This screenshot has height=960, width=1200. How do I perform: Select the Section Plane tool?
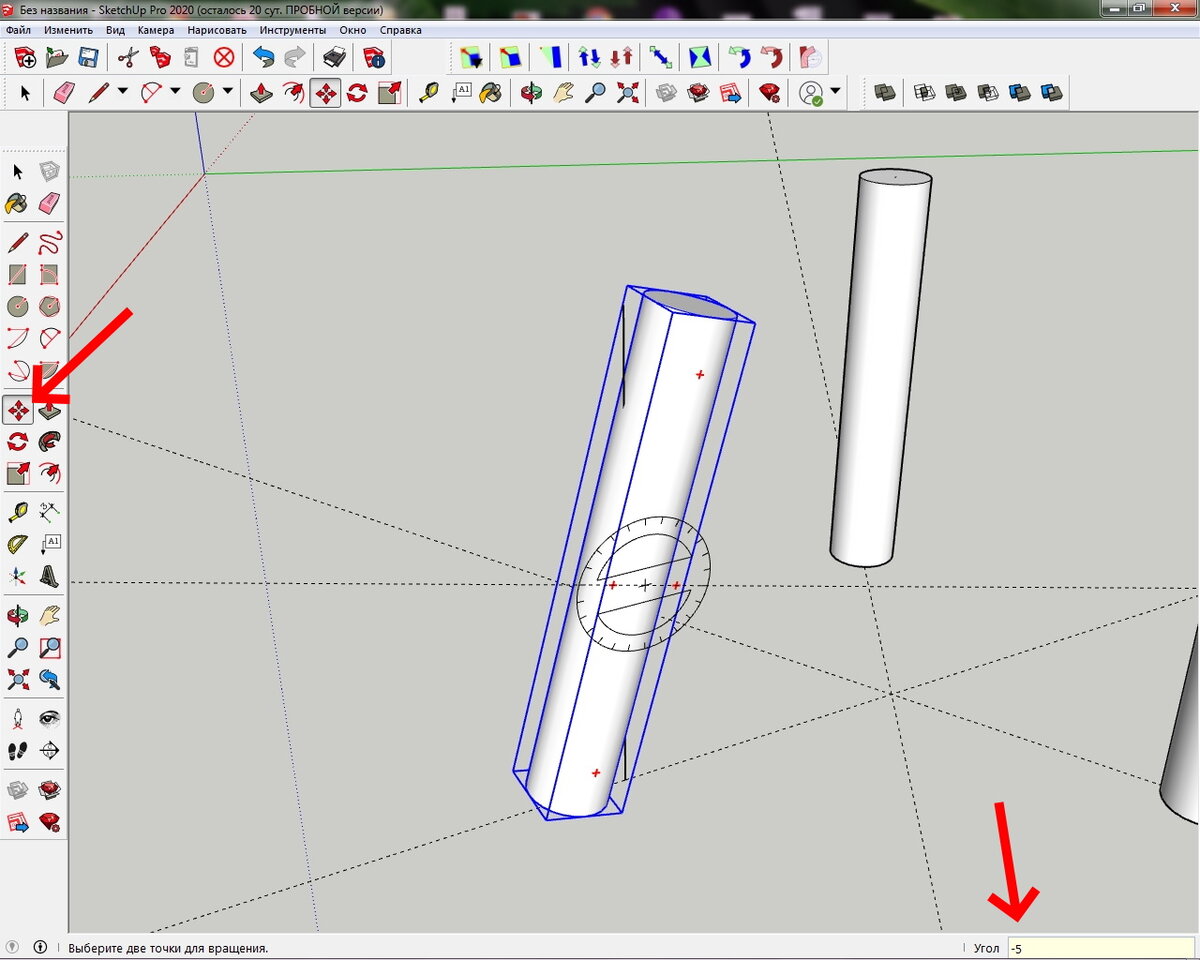pyautogui.click(x=49, y=750)
